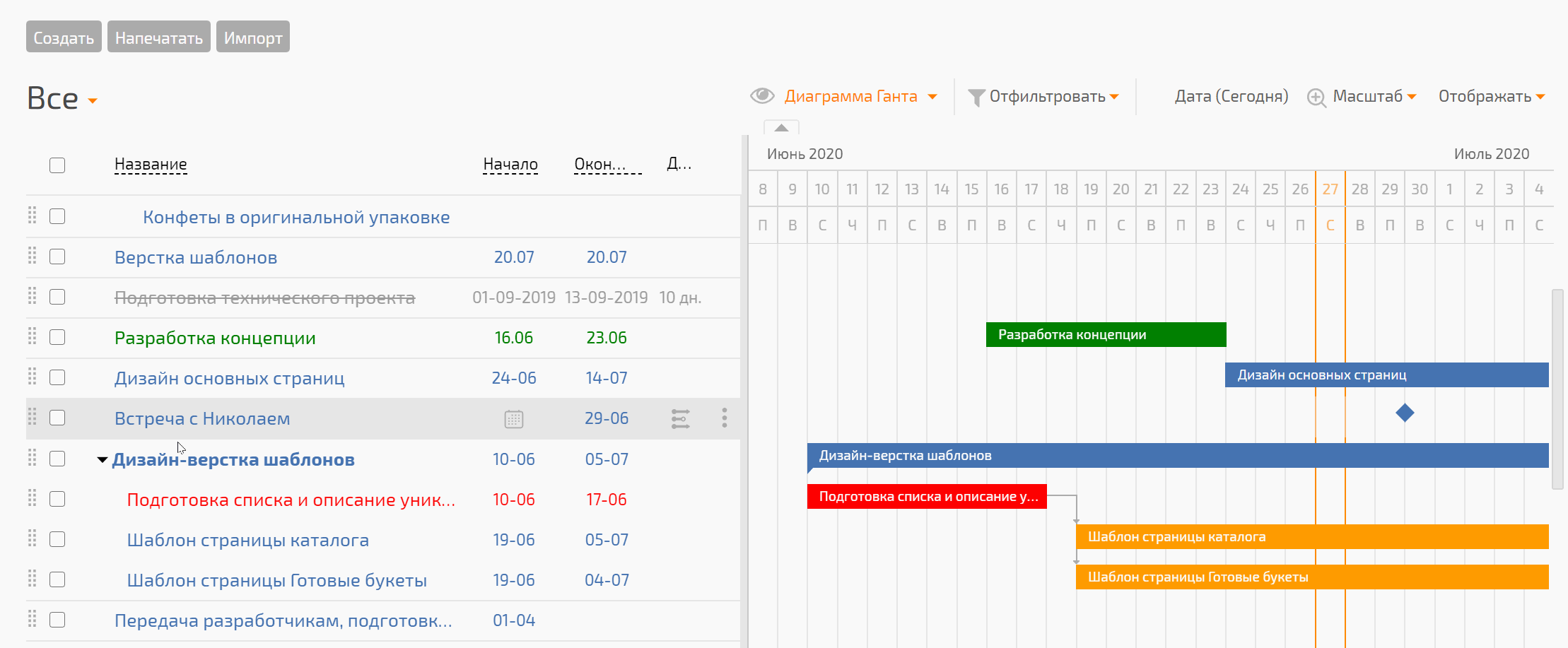Open three-dot menu for Встреча с Николаем
This screenshot has width=1568, height=648.
tap(725, 418)
